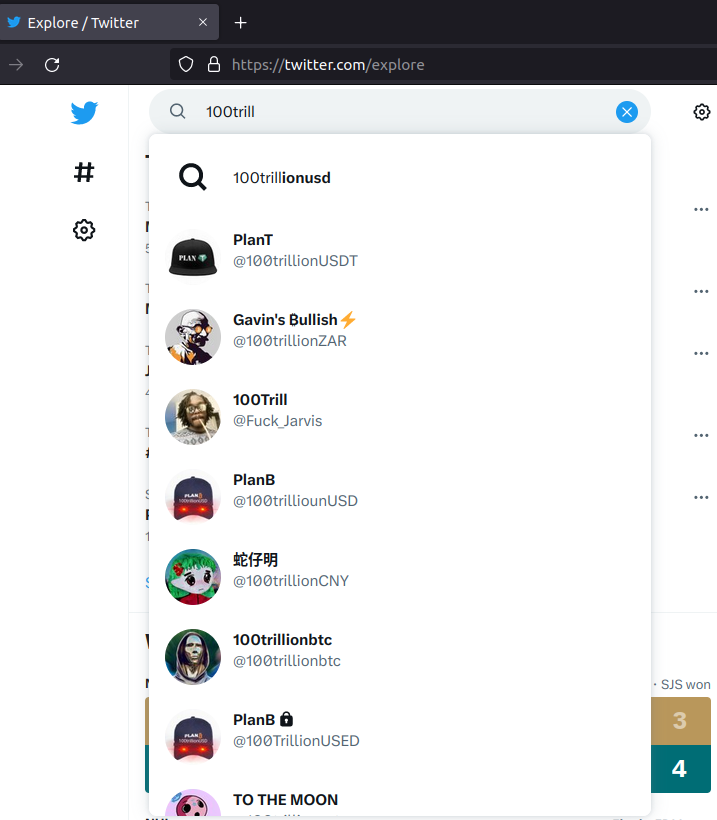Open PlanB @100trilliounUSD result
717x820 pixels.
(x=400, y=497)
